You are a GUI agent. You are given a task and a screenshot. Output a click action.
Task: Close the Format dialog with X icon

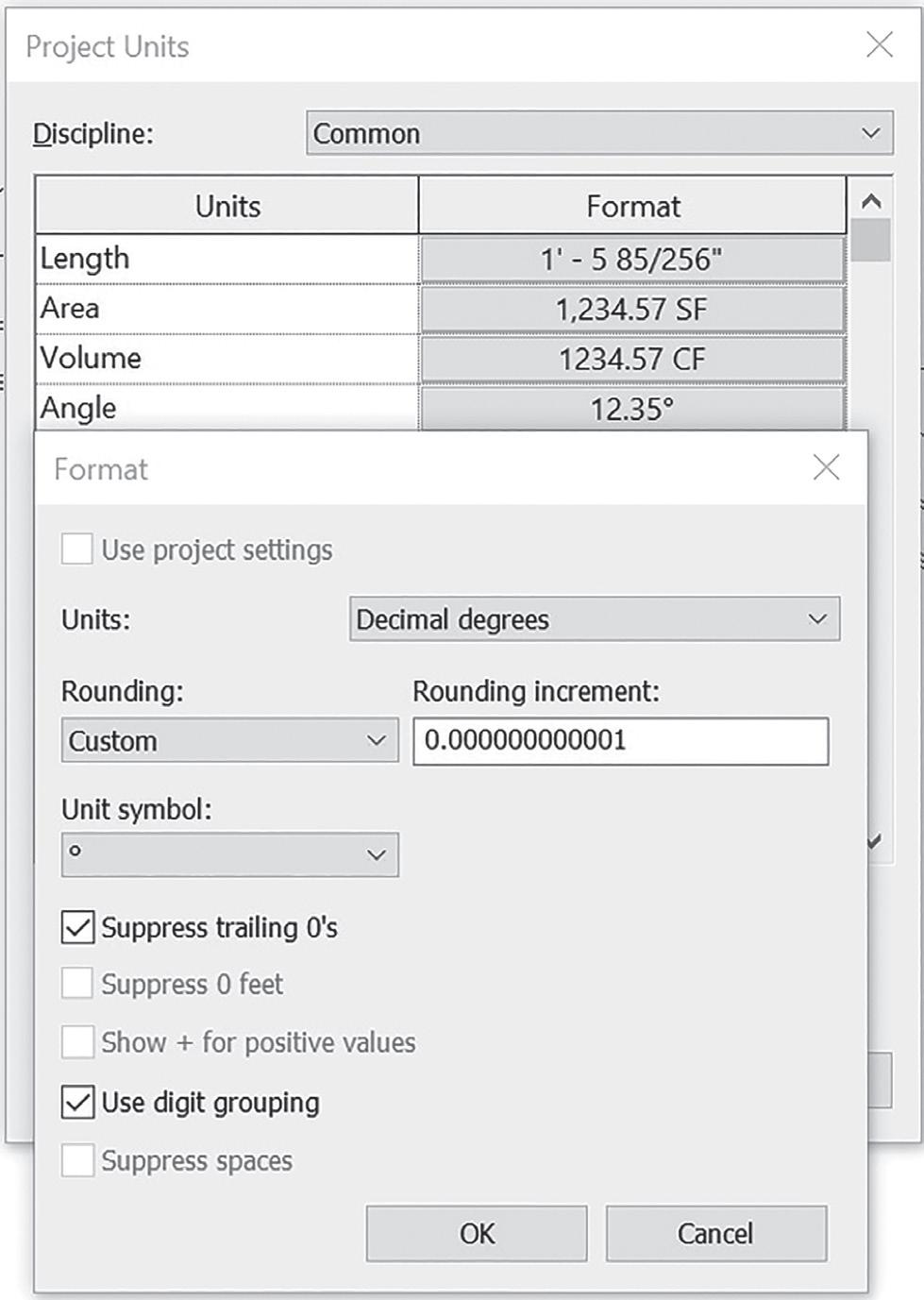826,467
